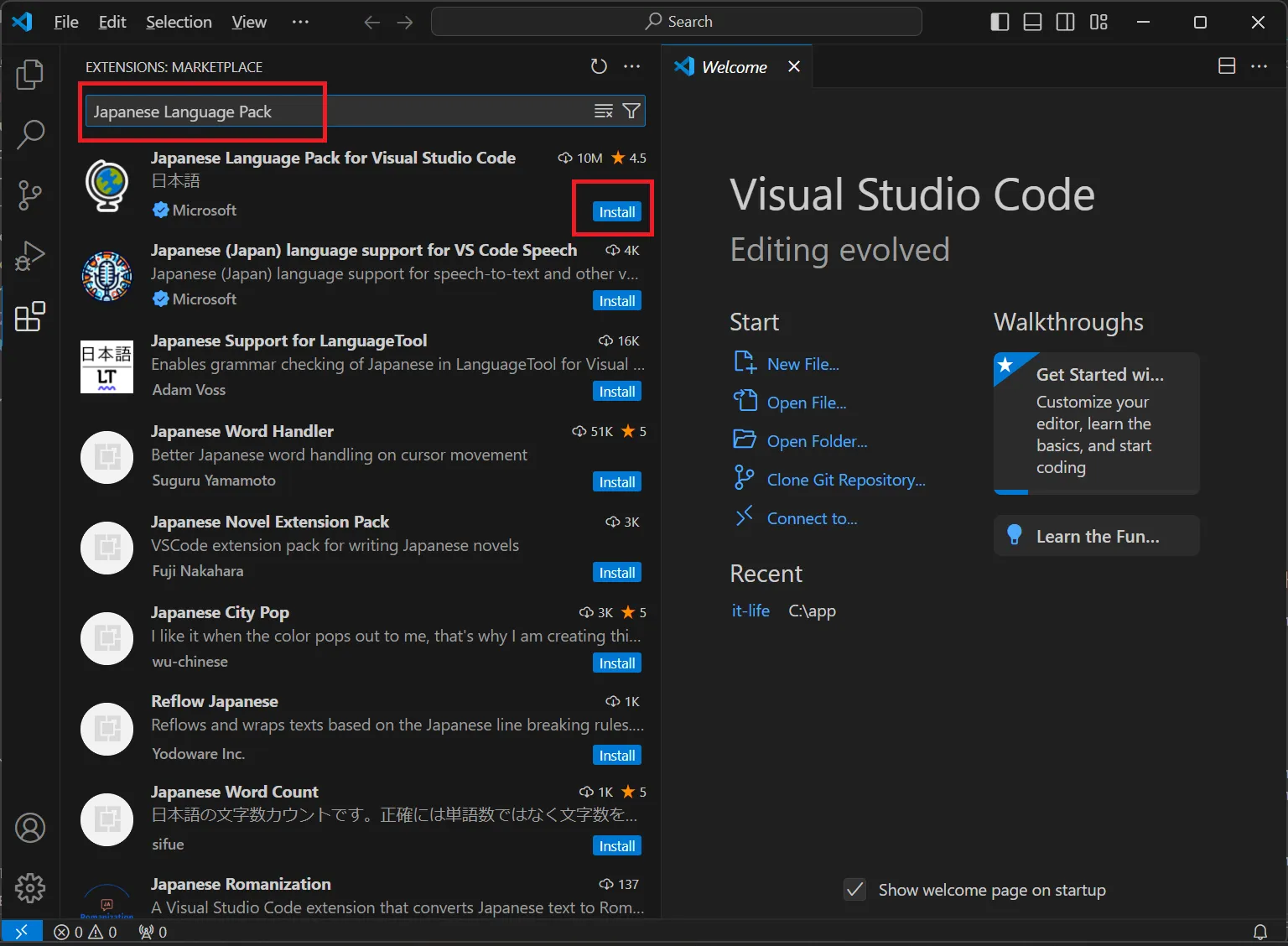Open remote window indicator in status bar

click(22, 931)
